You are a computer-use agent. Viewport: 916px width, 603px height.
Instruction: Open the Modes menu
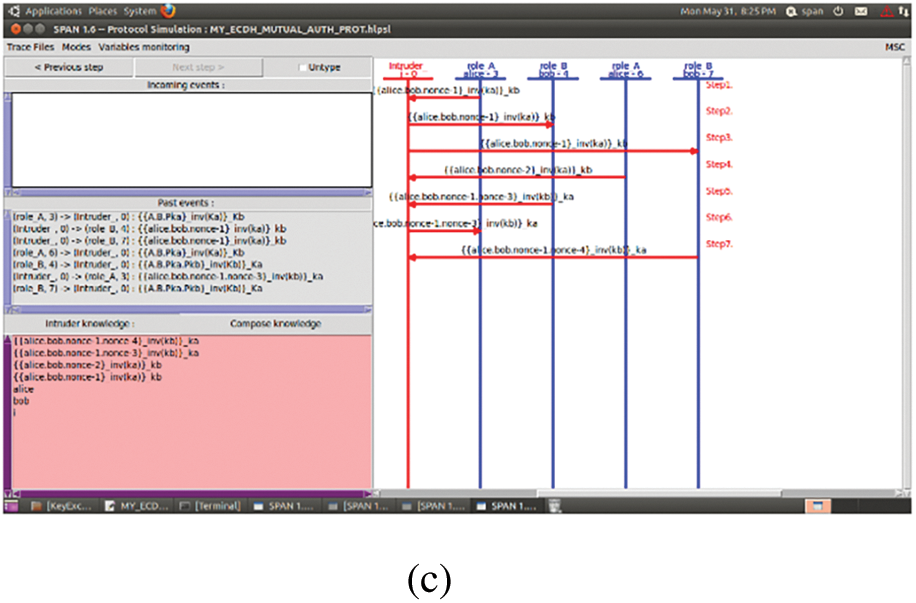pos(76,47)
